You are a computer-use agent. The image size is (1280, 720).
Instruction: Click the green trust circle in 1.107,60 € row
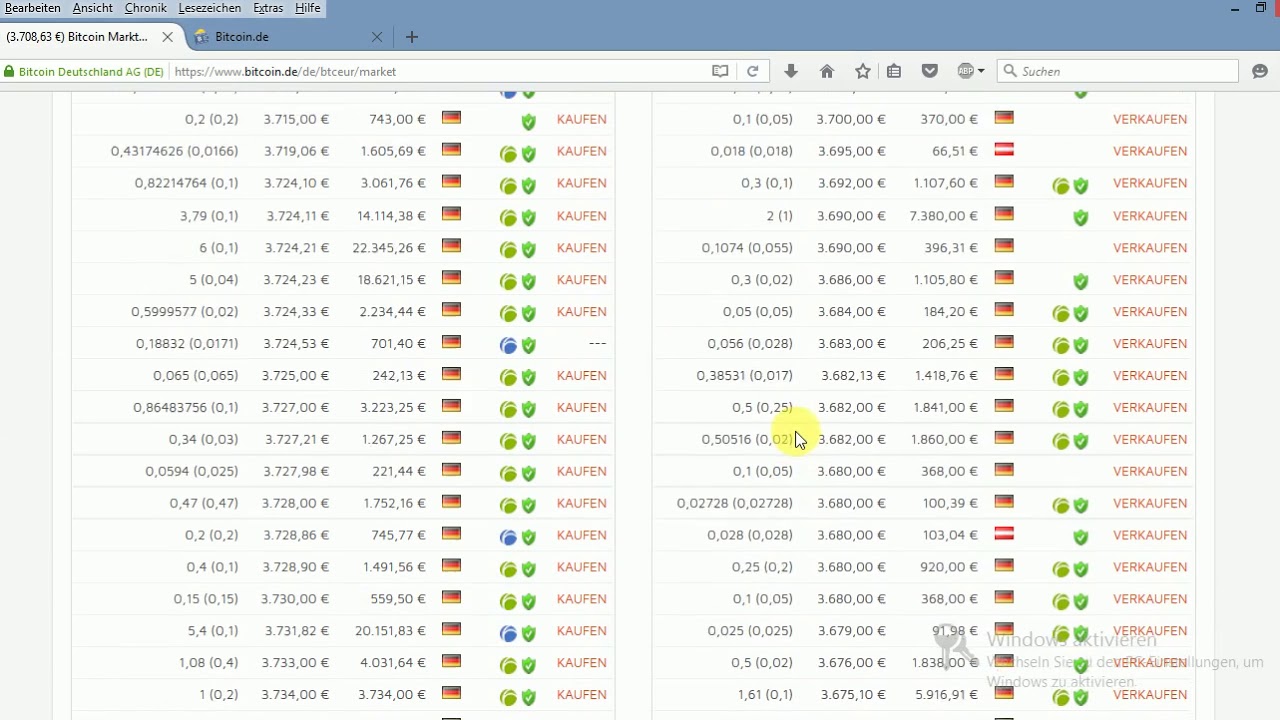click(x=1060, y=186)
